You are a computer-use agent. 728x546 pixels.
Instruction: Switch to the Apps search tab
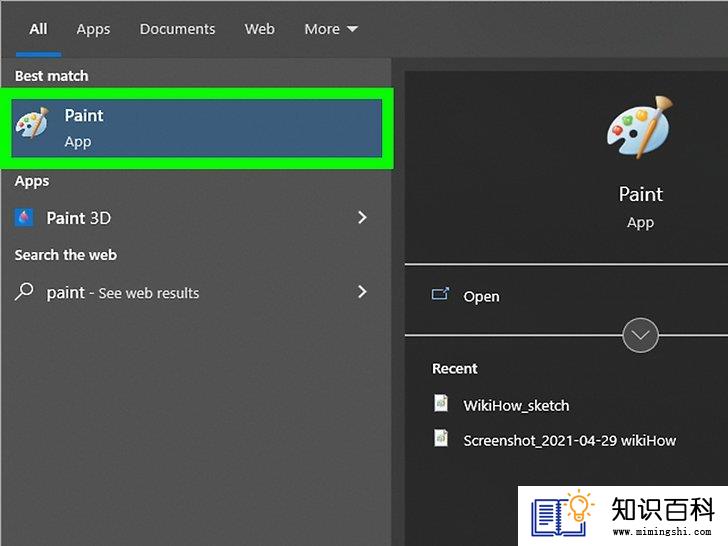[x=93, y=29]
